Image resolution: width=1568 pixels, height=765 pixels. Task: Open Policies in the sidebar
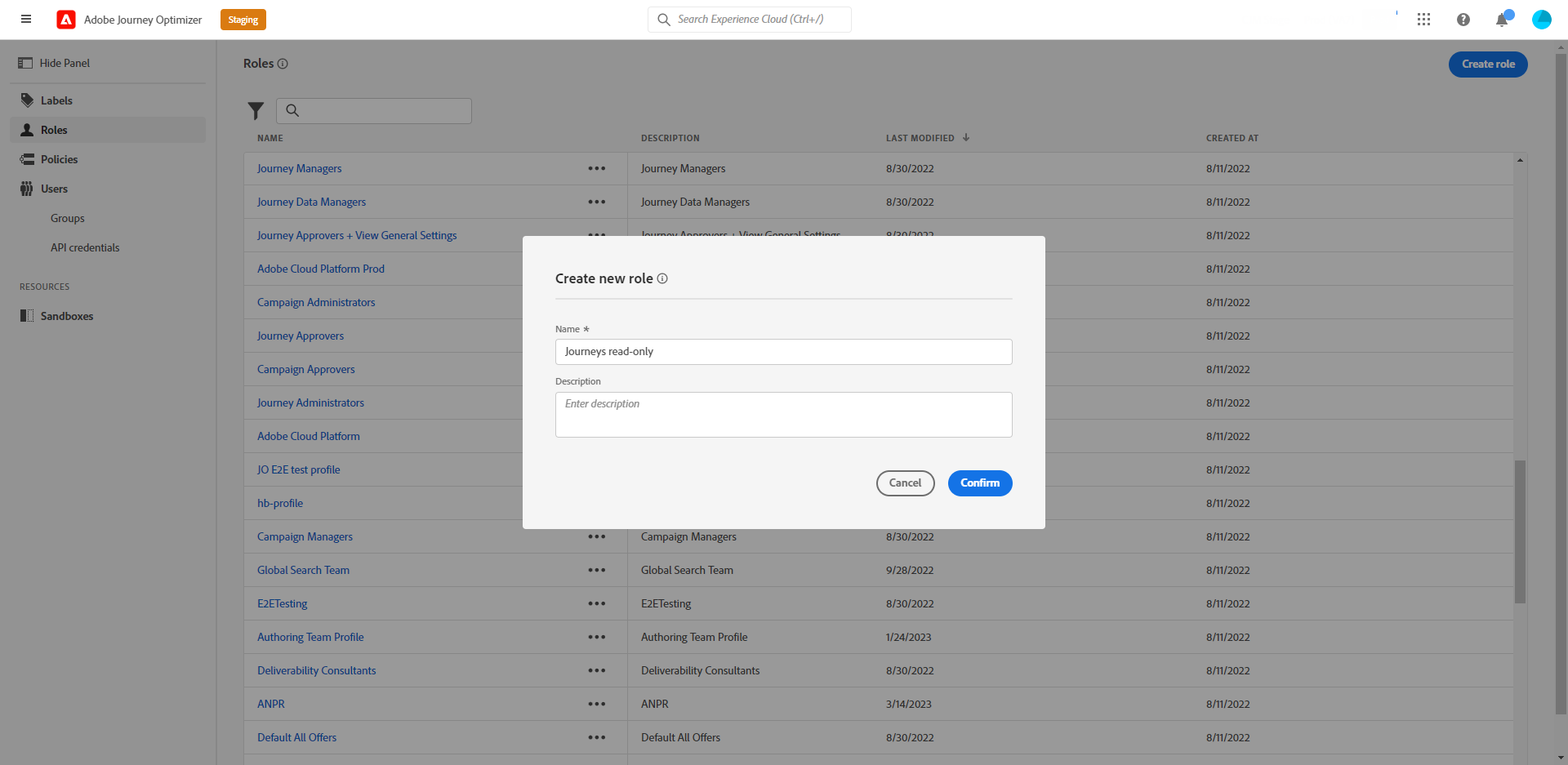[108, 159]
